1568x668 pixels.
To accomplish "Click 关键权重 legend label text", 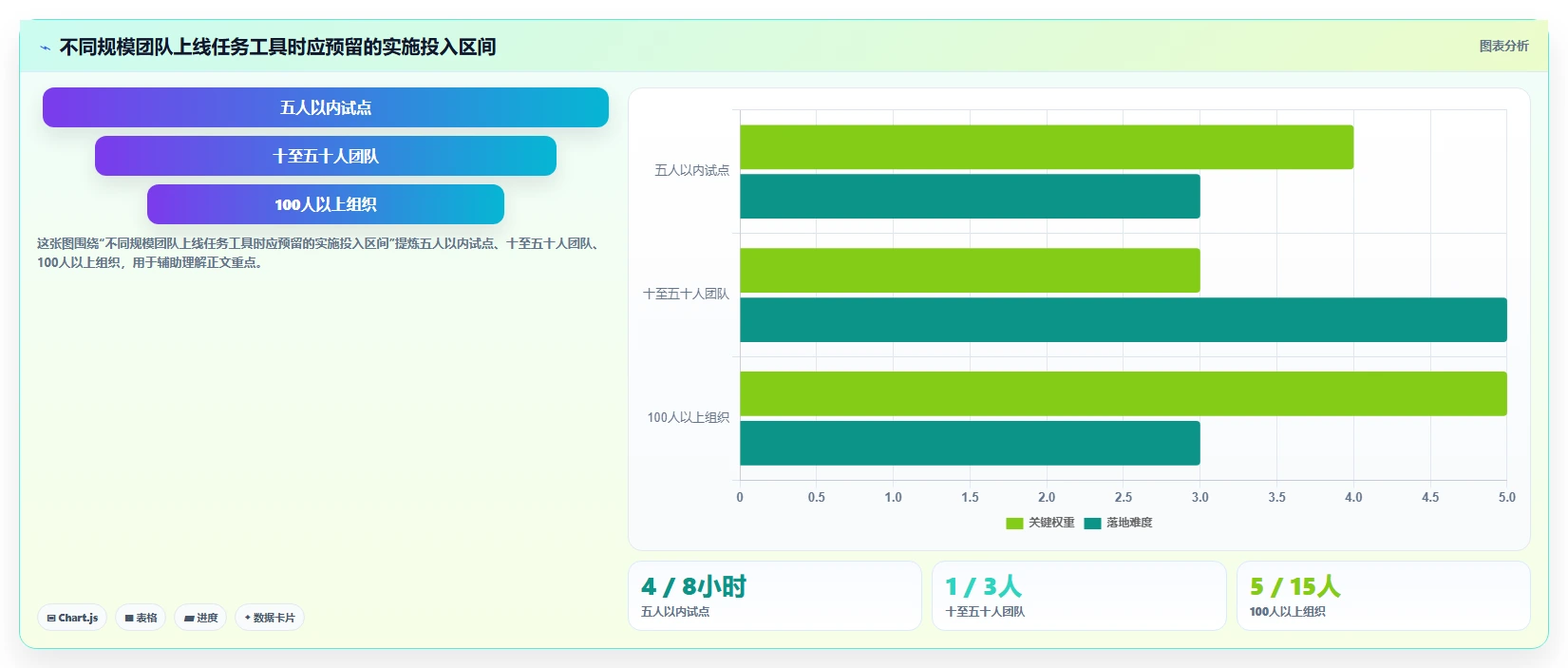I will (1051, 523).
